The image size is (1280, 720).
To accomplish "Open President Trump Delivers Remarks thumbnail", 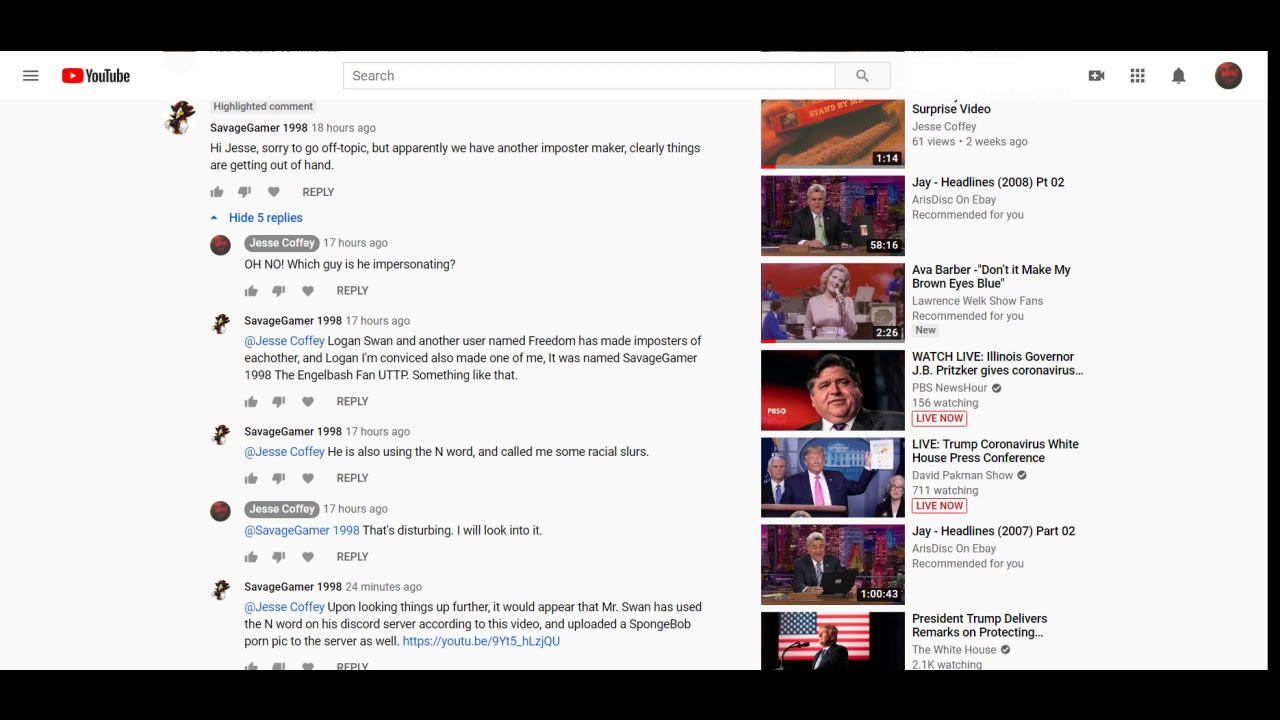I will 833,640.
